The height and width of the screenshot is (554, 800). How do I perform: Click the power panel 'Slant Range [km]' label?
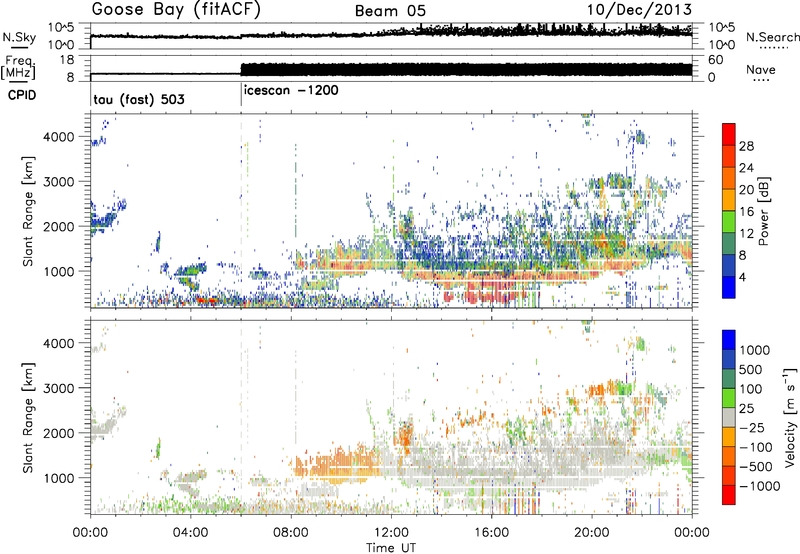click(x=28, y=211)
